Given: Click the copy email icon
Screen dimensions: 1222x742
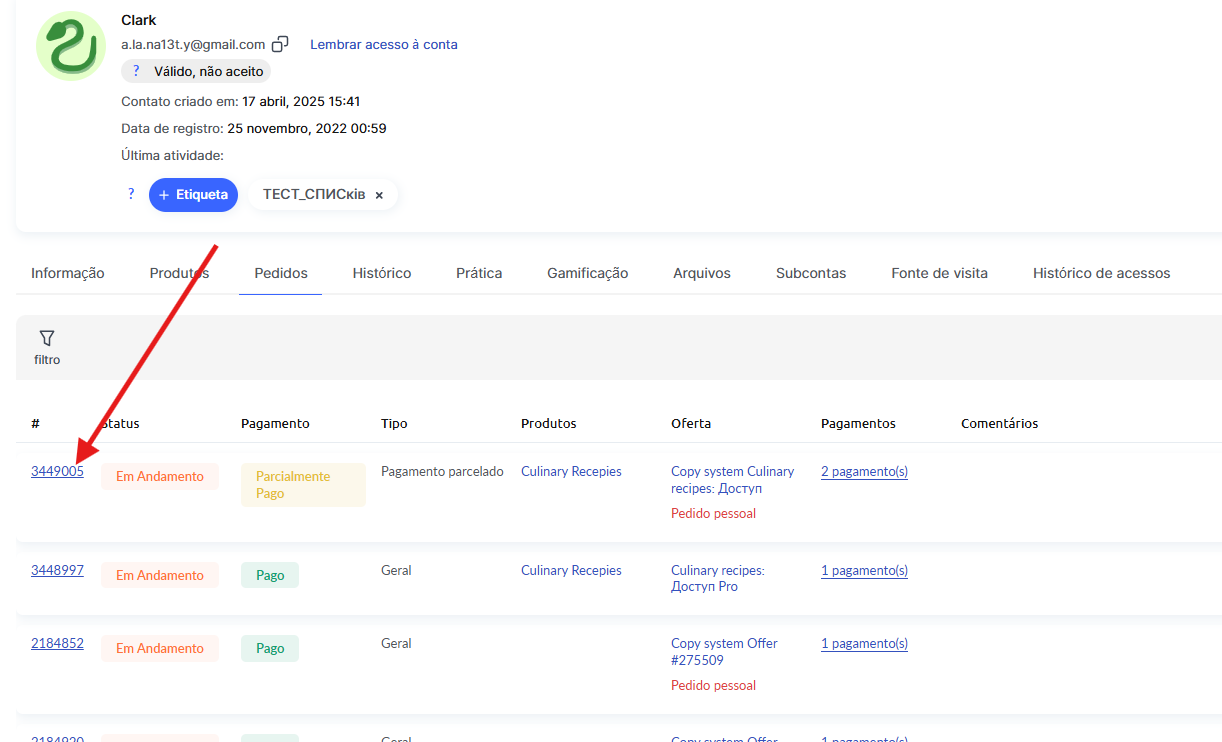Looking at the screenshot, I should coord(280,44).
